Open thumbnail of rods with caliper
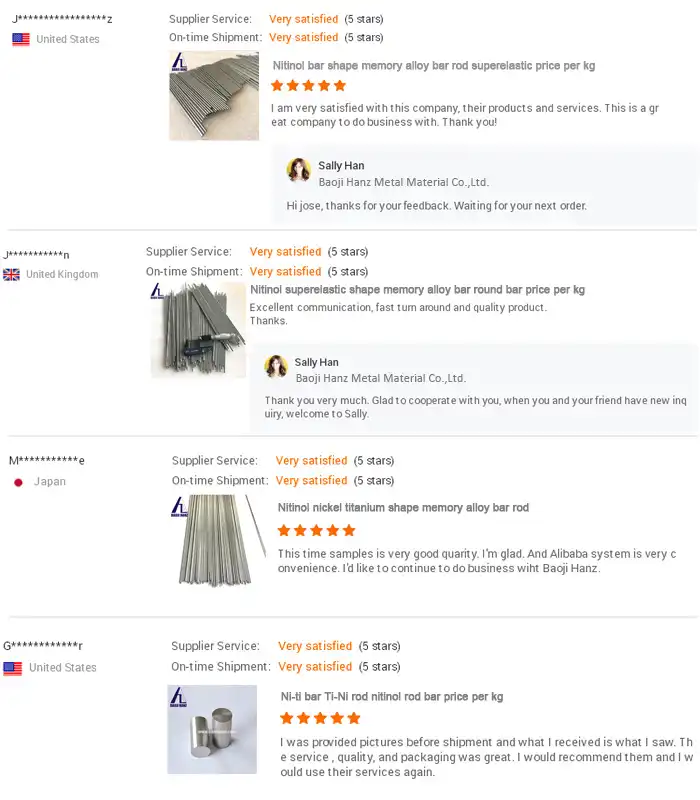The height and width of the screenshot is (800, 700). (x=198, y=330)
